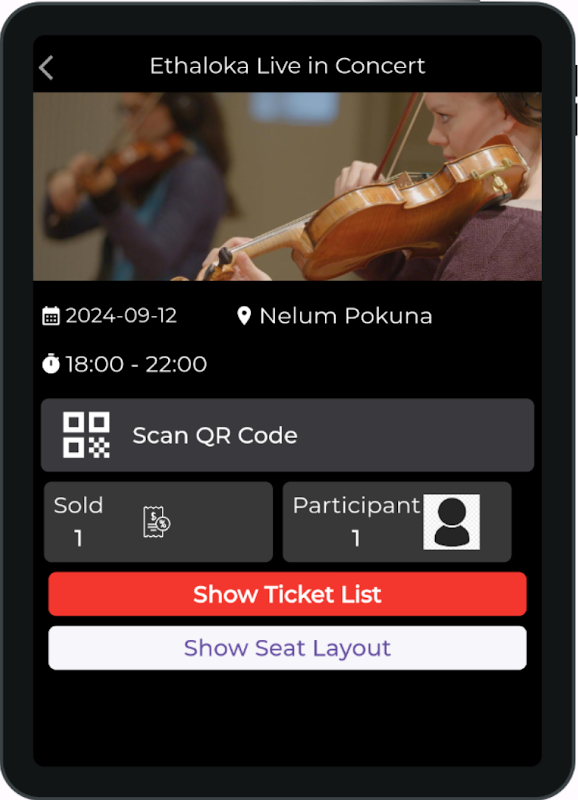Go back using the left chevron arrow
The height and width of the screenshot is (800, 578).
tap(46, 68)
